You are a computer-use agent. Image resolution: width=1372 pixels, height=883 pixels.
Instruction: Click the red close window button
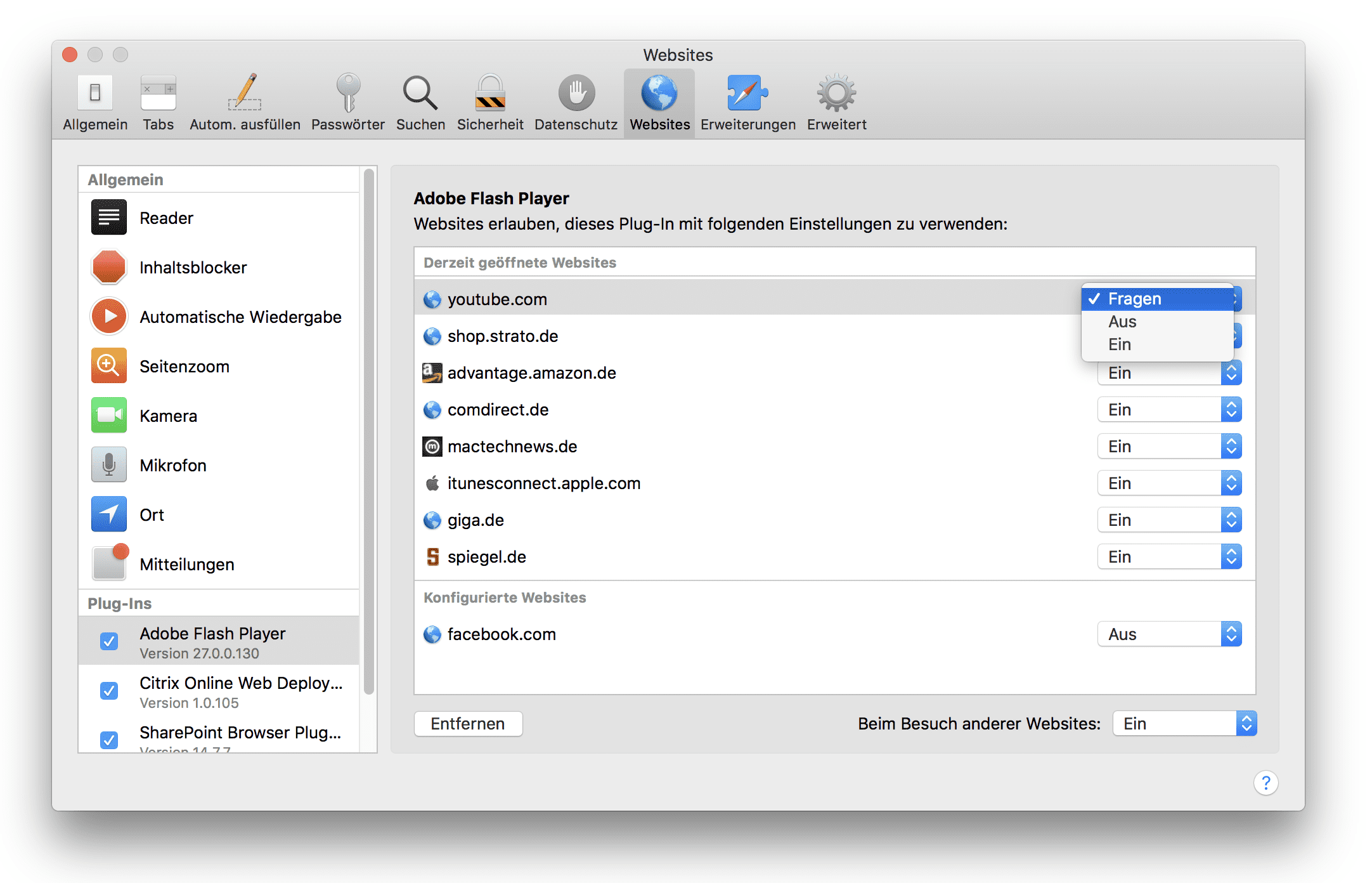[70, 55]
